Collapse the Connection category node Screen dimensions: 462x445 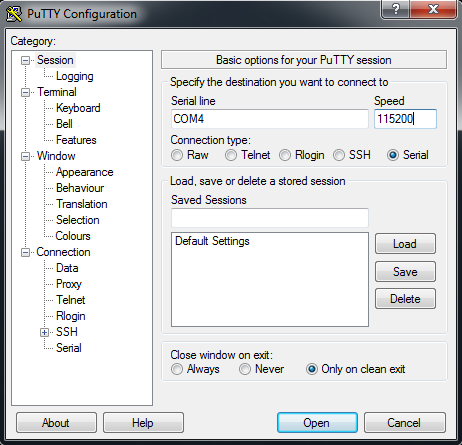25,252
